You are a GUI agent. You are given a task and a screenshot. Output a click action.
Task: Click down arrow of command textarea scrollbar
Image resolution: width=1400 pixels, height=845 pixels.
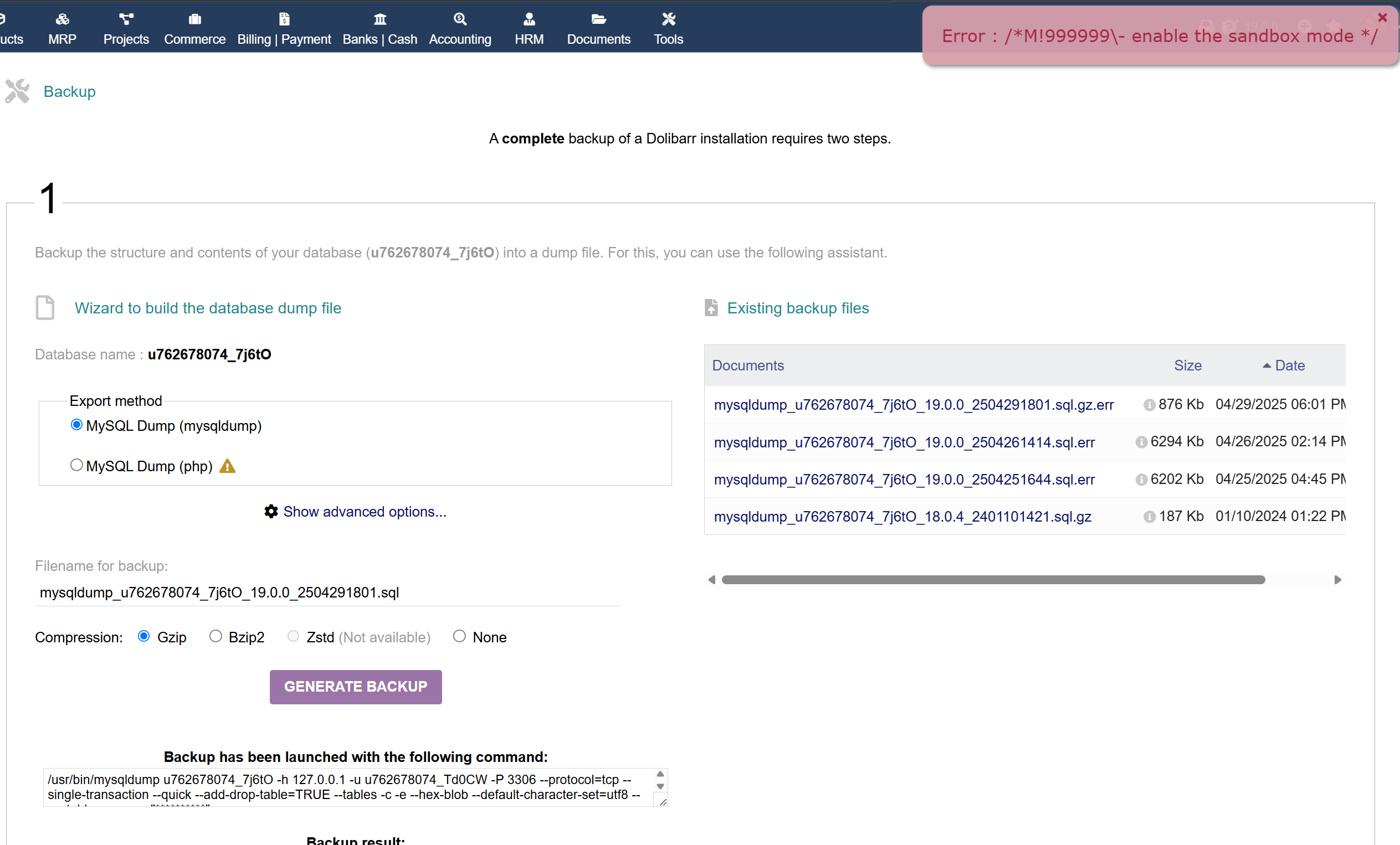[x=660, y=786]
